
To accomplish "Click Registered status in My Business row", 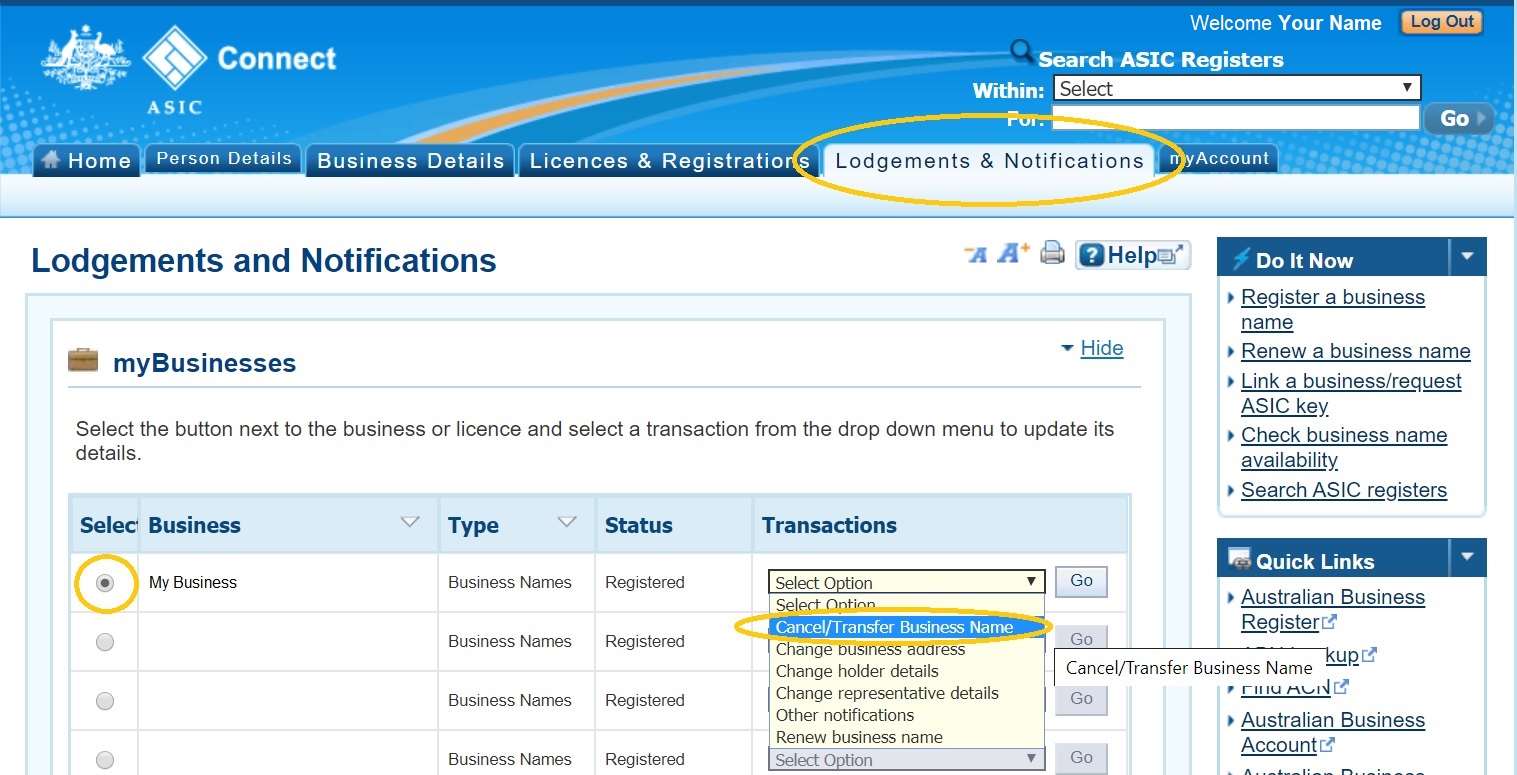I will [x=645, y=582].
